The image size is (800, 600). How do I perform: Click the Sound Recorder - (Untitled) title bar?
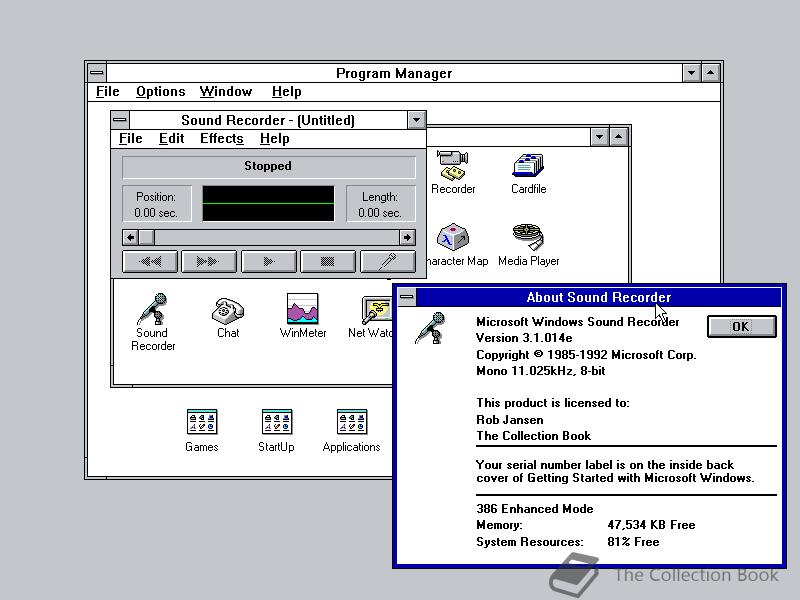click(268, 120)
